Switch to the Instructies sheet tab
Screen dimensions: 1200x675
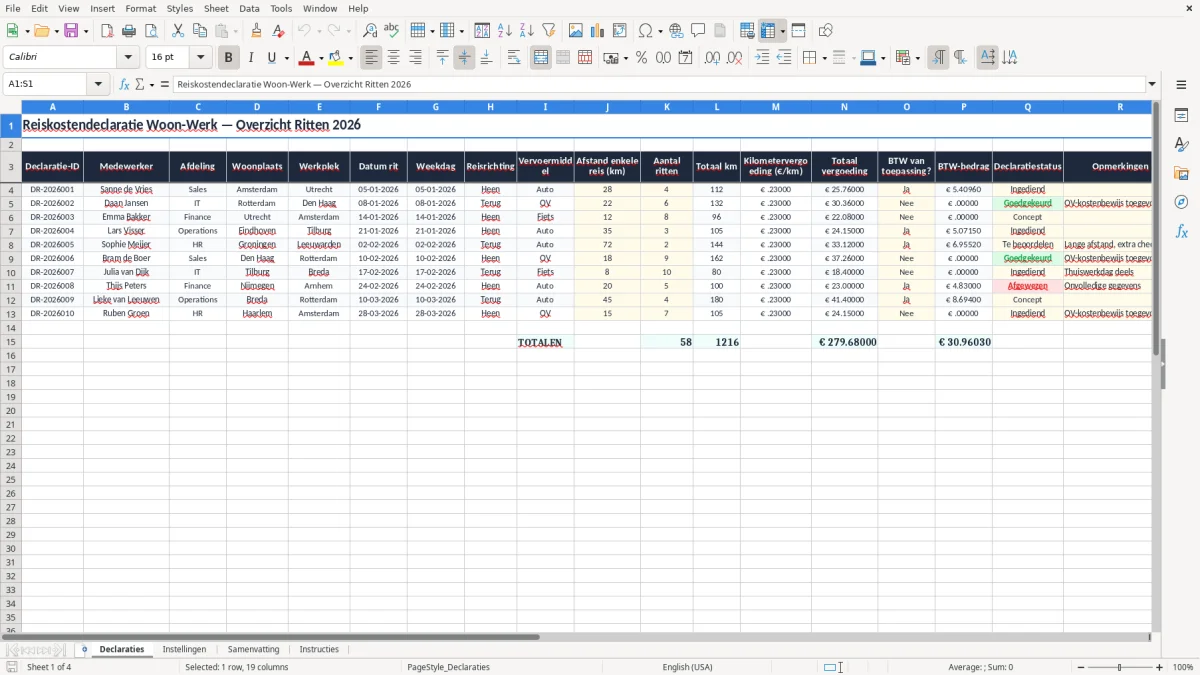319,649
